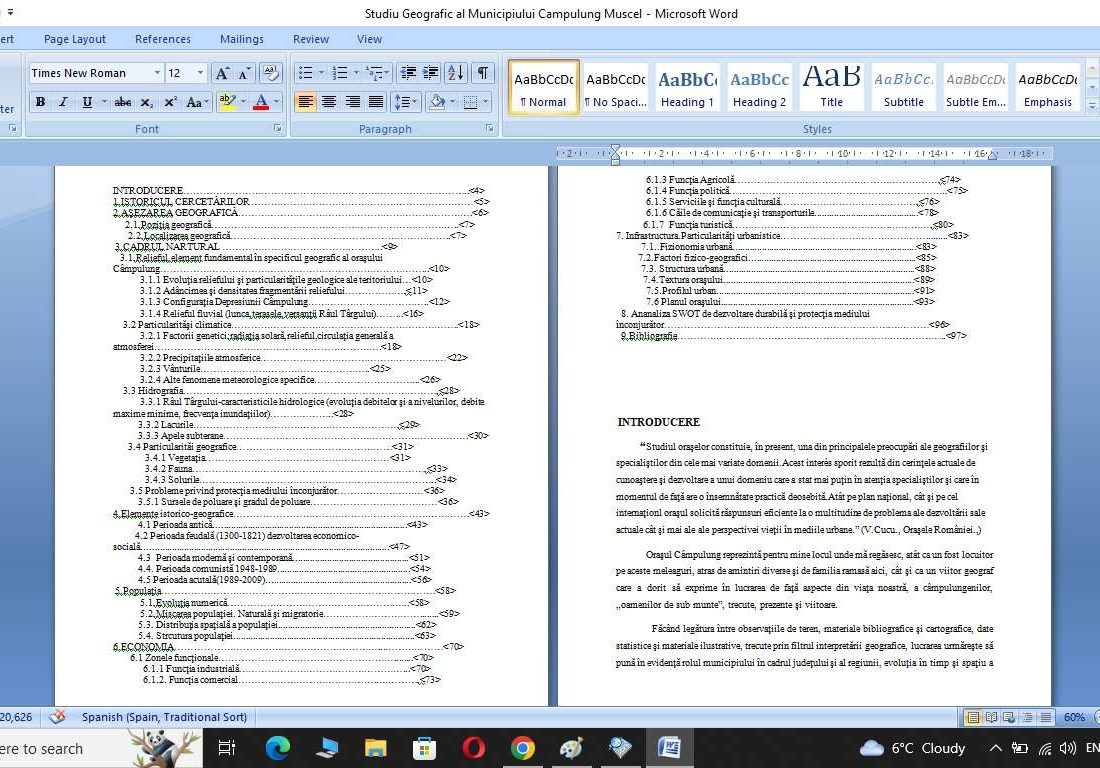
Task: Apply the Heading 1 style
Action: click(687, 88)
